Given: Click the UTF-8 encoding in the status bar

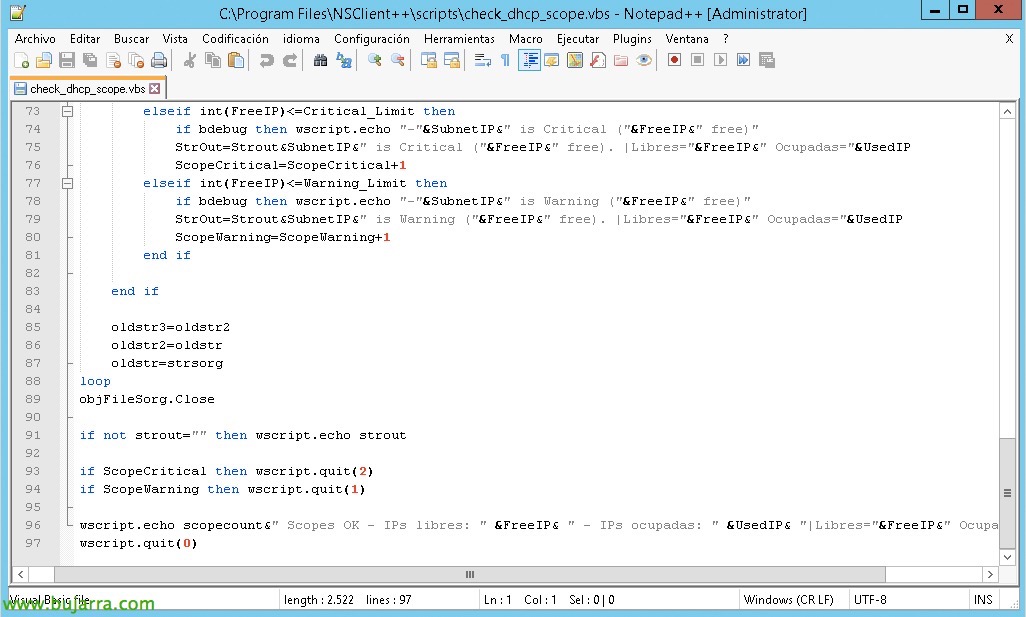Looking at the screenshot, I should point(870,600).
